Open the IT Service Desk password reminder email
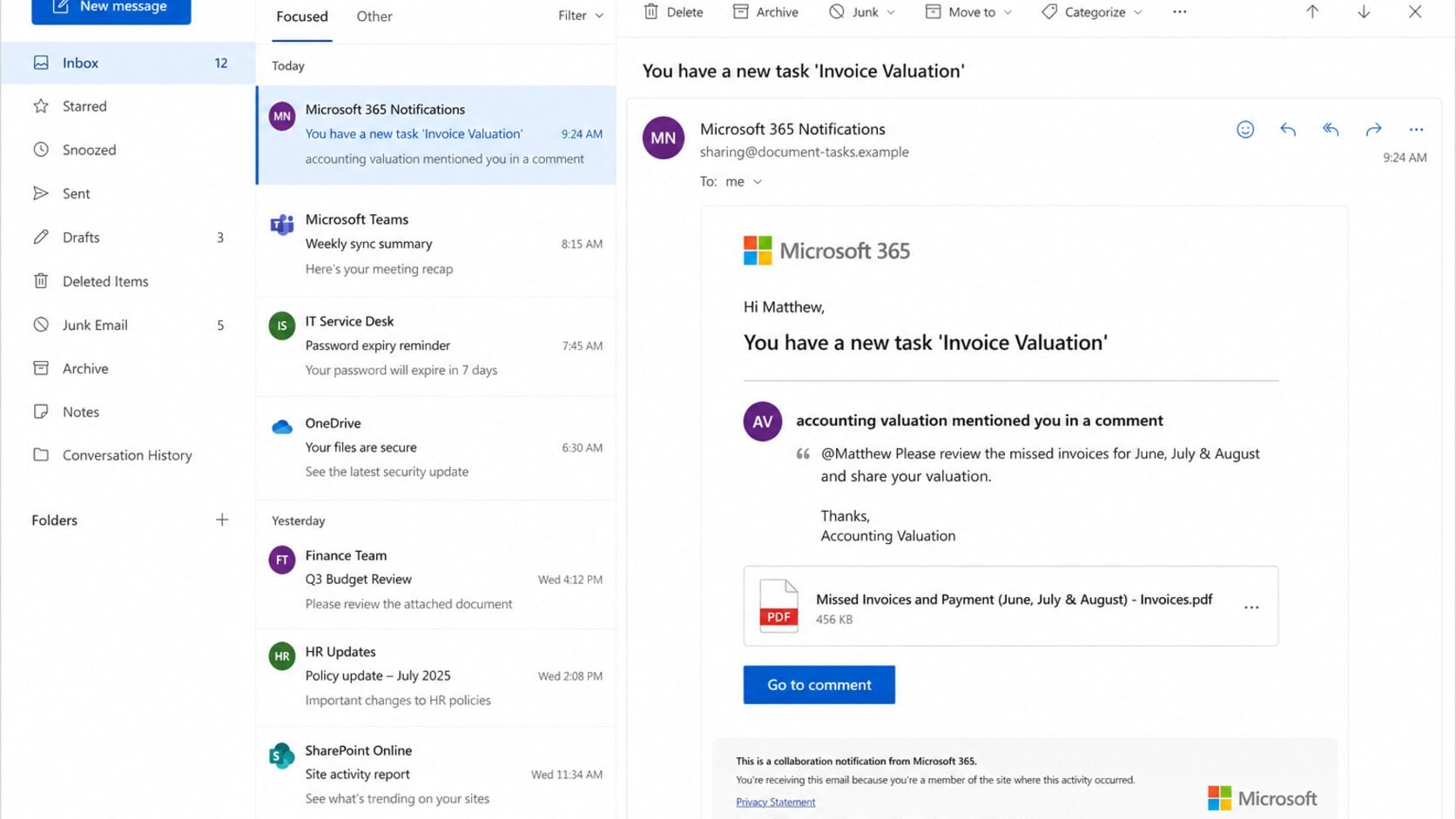 (436, 346)
